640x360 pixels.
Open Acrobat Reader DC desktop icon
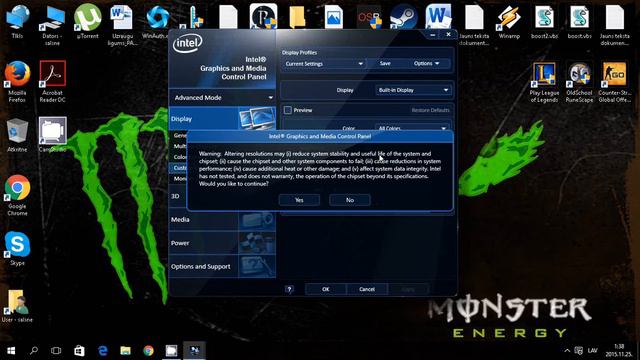coord(52,81)
